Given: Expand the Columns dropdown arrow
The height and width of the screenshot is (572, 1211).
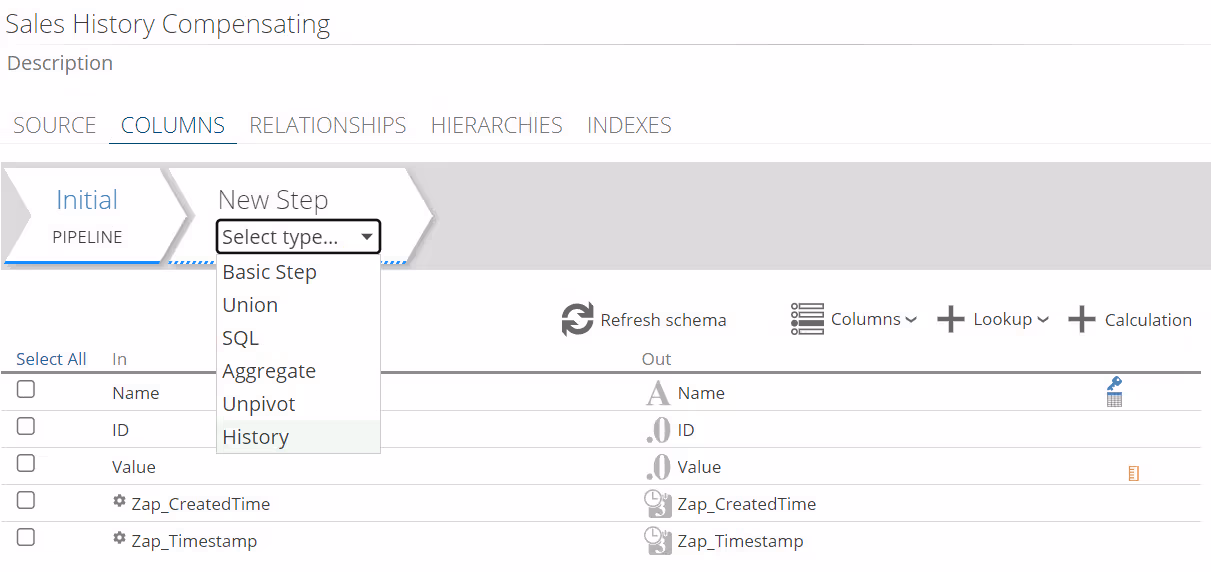Looking at the screenshot, I should 911,320.
